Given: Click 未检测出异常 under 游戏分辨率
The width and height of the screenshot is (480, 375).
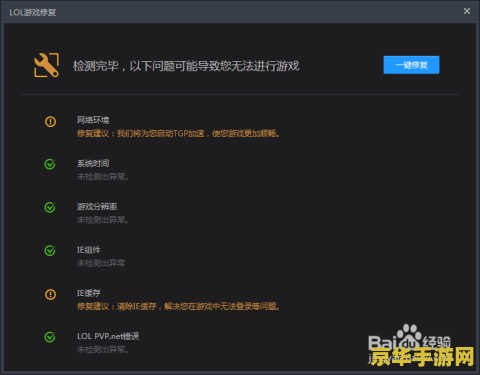Looking at the screenshot, I should [x=103, y=220].
